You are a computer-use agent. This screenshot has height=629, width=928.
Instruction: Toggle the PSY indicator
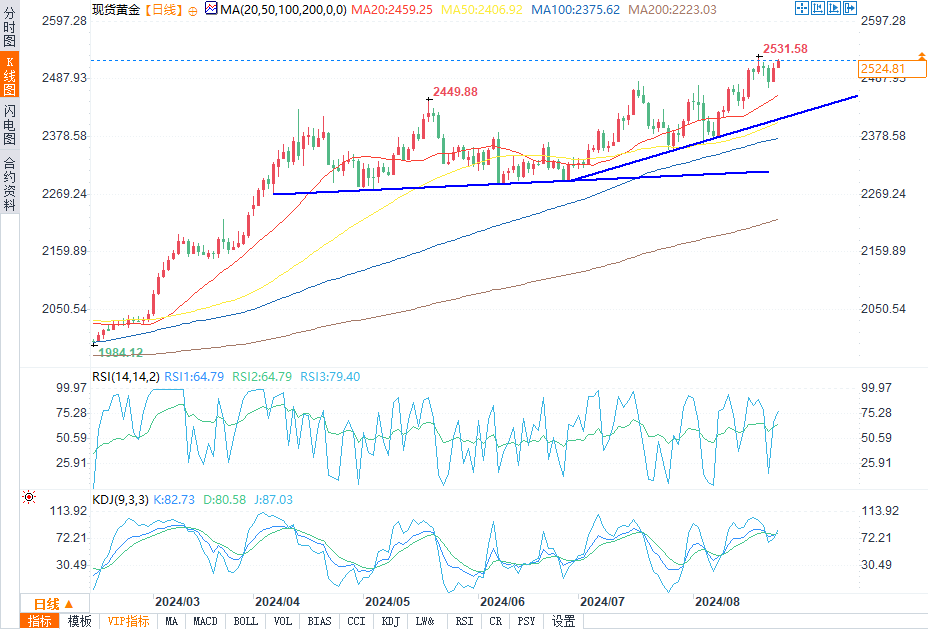click(526, 621)
